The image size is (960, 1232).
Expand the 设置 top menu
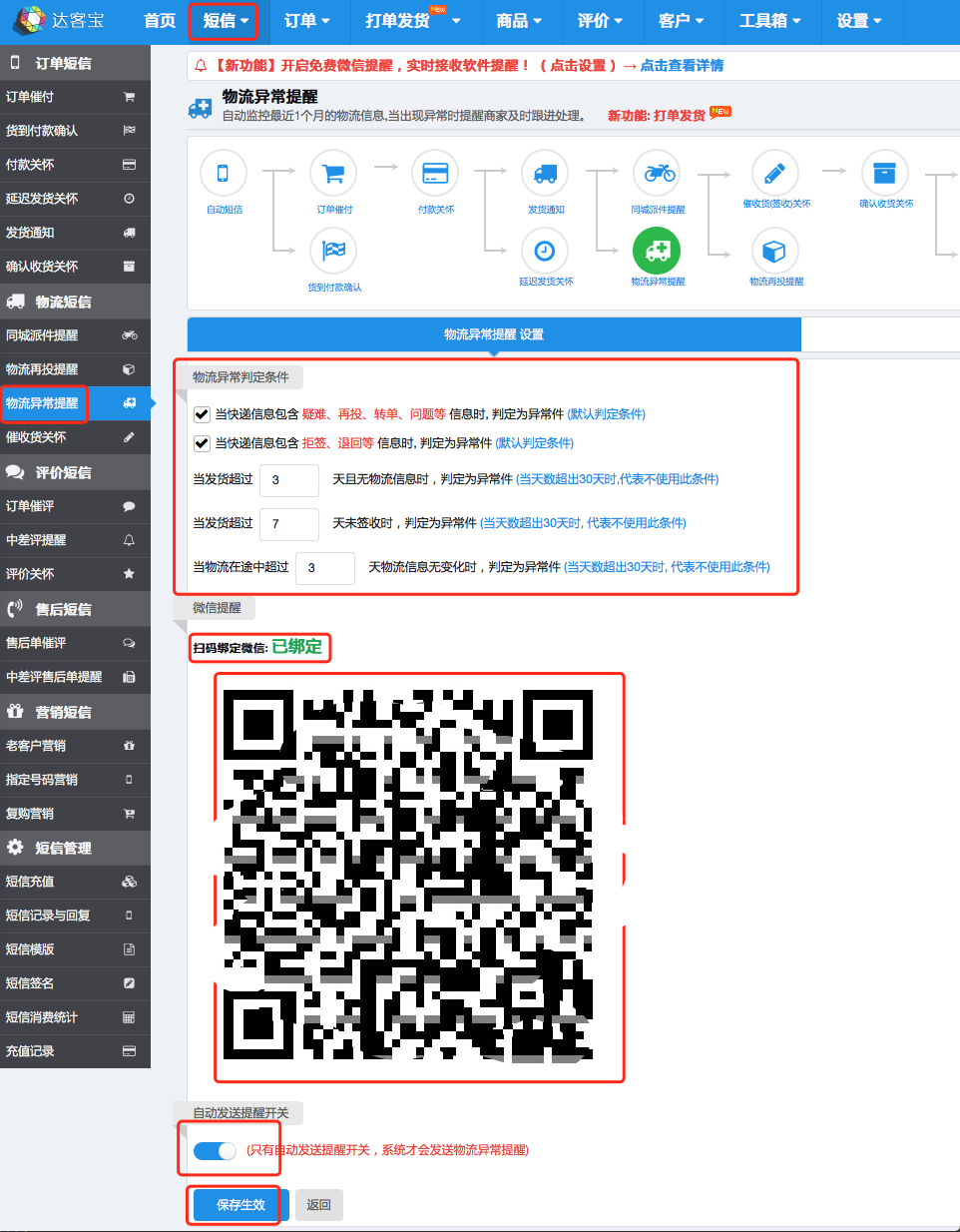pos(859,21)
